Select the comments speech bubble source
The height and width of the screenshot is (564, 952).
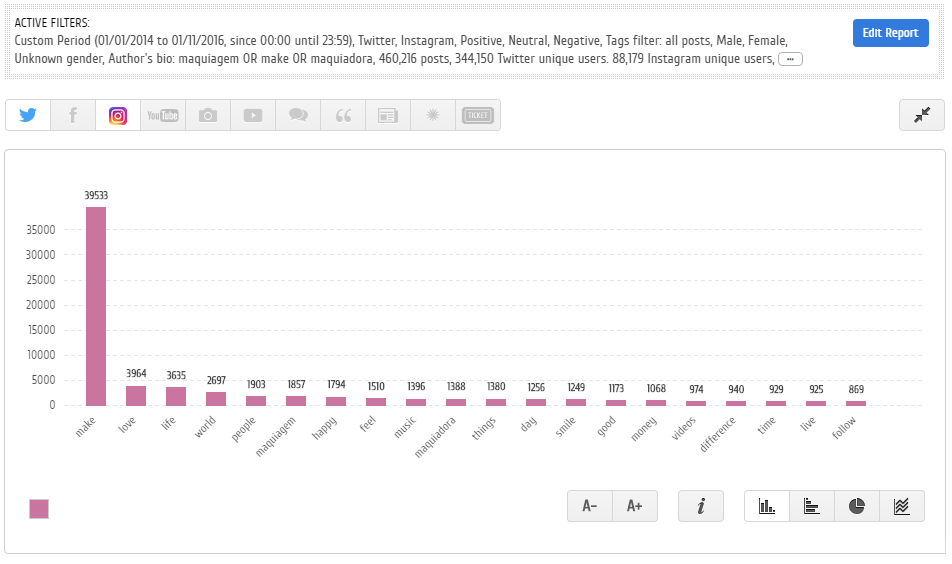tap(298, 115)
